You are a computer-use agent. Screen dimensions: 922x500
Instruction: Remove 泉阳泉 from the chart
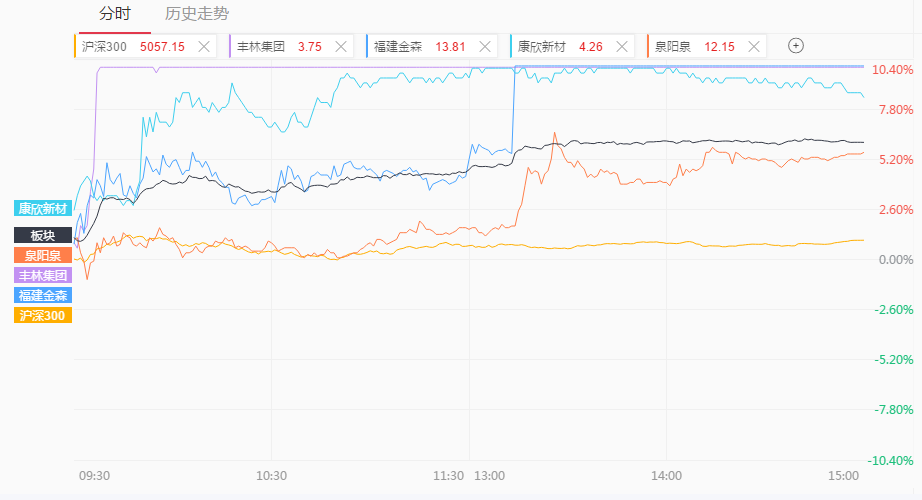click(x=754, y=46)
